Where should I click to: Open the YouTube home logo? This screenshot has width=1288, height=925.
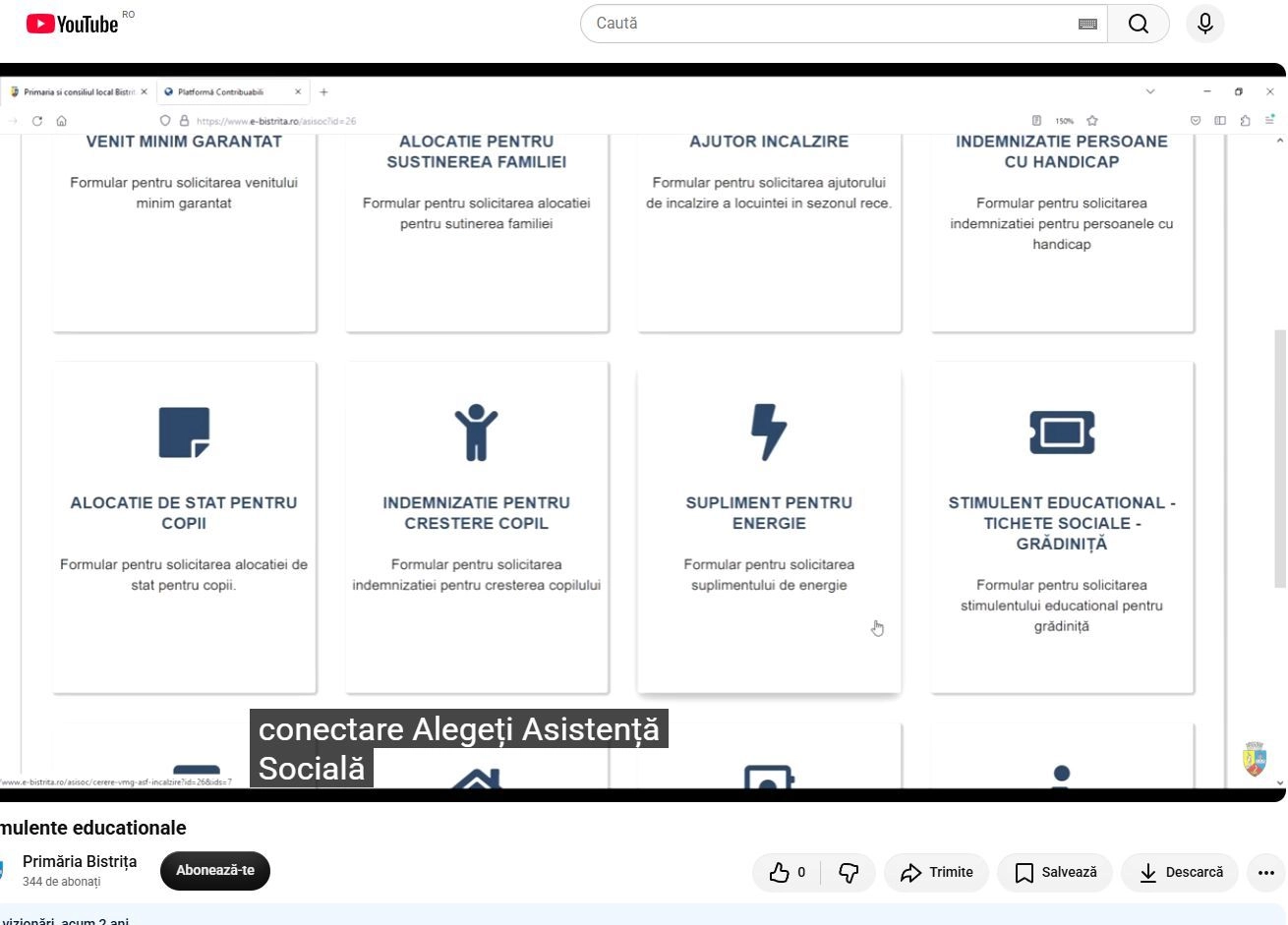coord(72,24)
